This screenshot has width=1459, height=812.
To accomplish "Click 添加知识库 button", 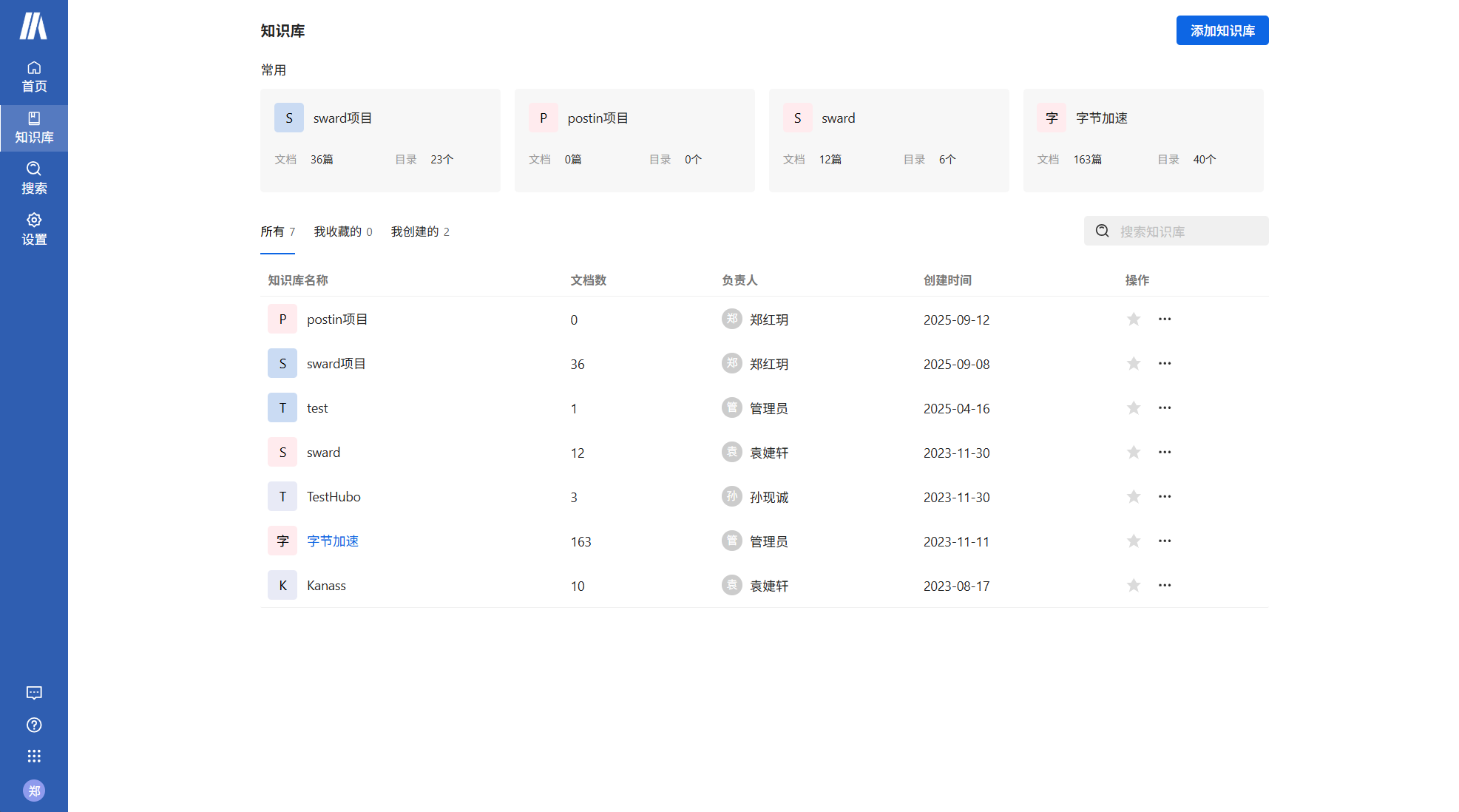I will click(x=1222, y=31).
